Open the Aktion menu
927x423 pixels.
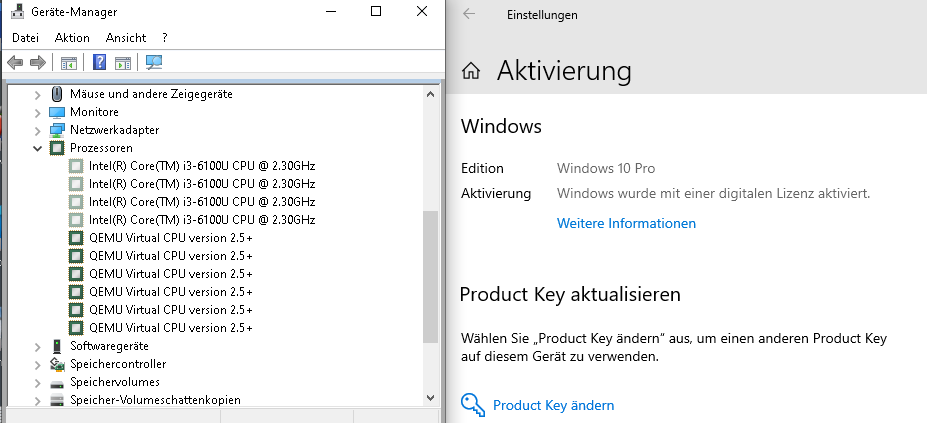pos(72,38)
